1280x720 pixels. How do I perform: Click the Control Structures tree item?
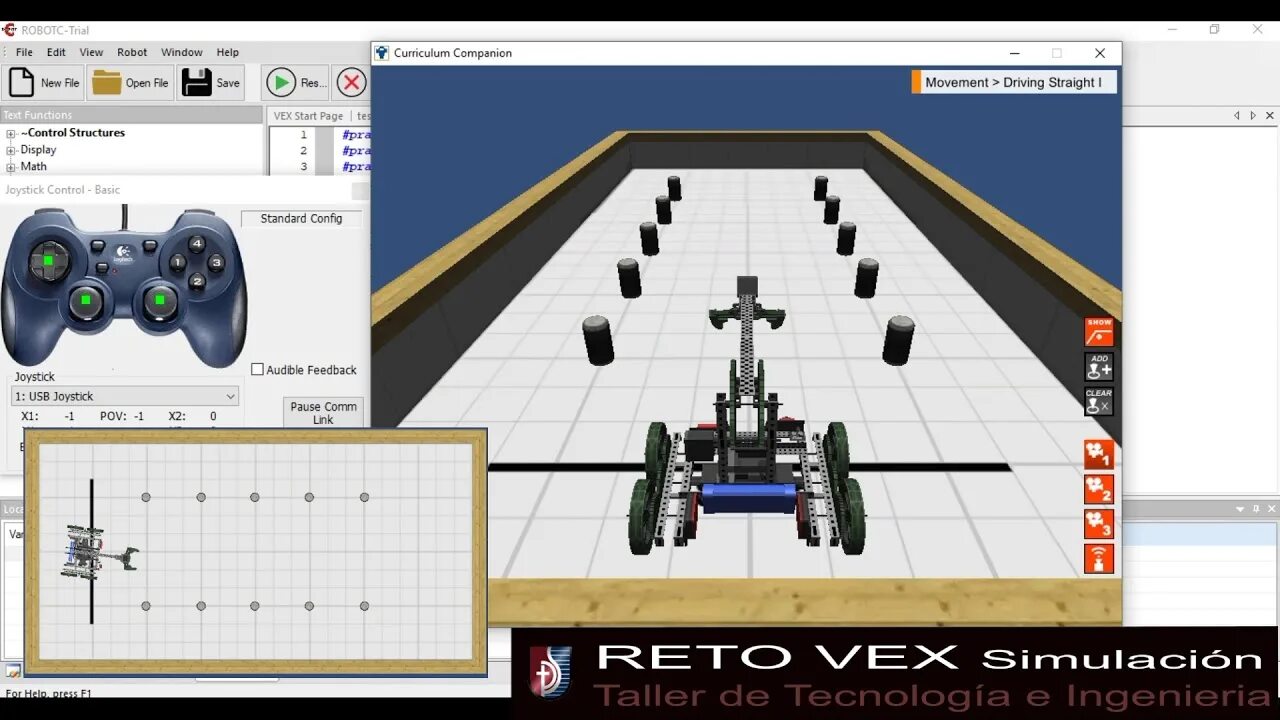73,133
